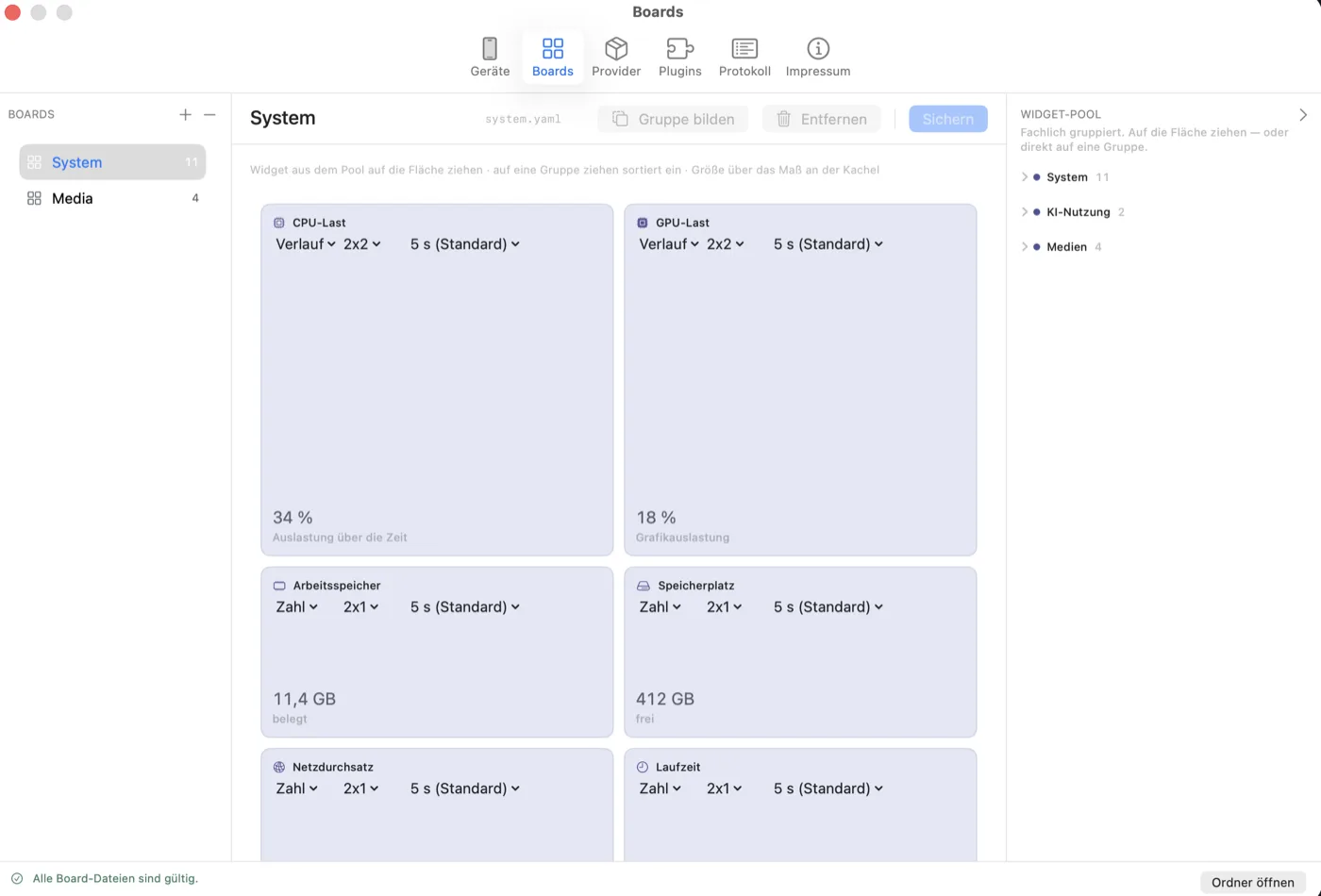1321x896 pixels.
Task: Click the status bar checkmark icon
Action: (17, 879)
